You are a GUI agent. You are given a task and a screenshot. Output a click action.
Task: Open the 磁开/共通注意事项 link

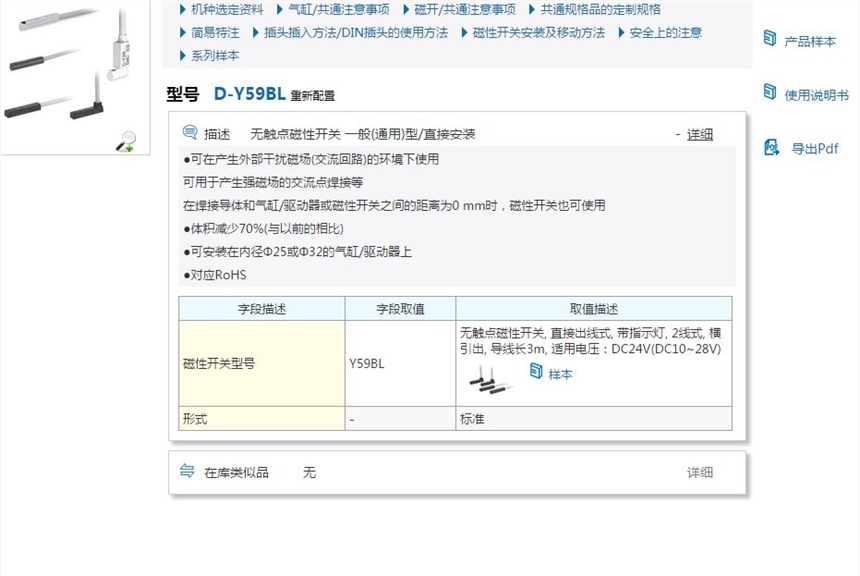pos(465,9)
